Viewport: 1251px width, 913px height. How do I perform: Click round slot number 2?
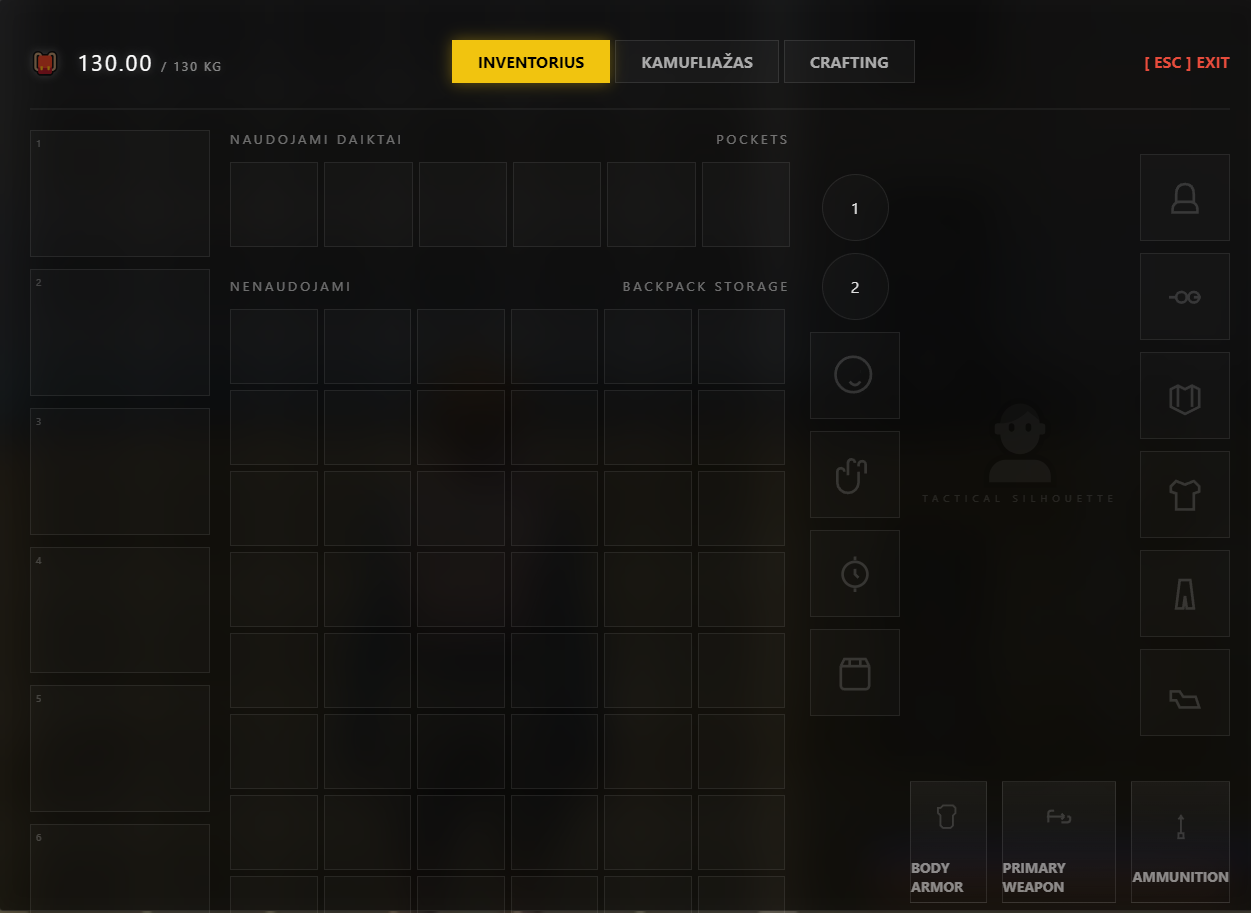(x=855, y=287)
